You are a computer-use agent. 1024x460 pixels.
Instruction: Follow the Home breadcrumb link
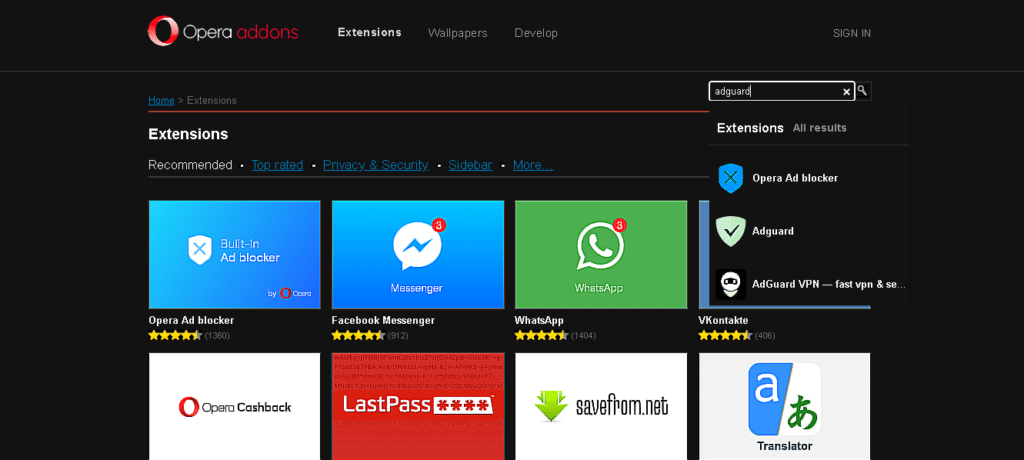click(161, 101)
